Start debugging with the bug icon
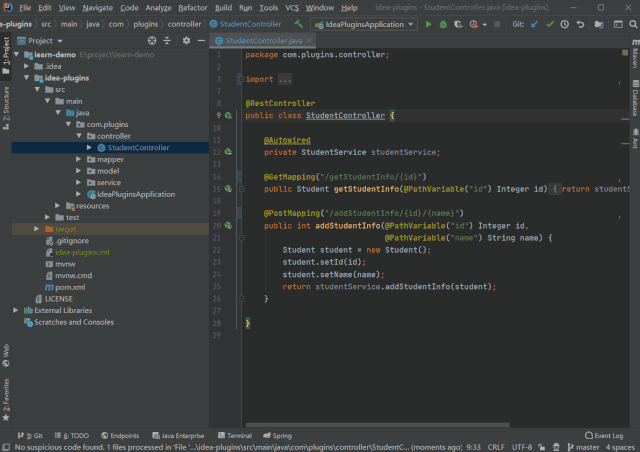Viewport: 640px width, 452px height. (x=445, y=23)
